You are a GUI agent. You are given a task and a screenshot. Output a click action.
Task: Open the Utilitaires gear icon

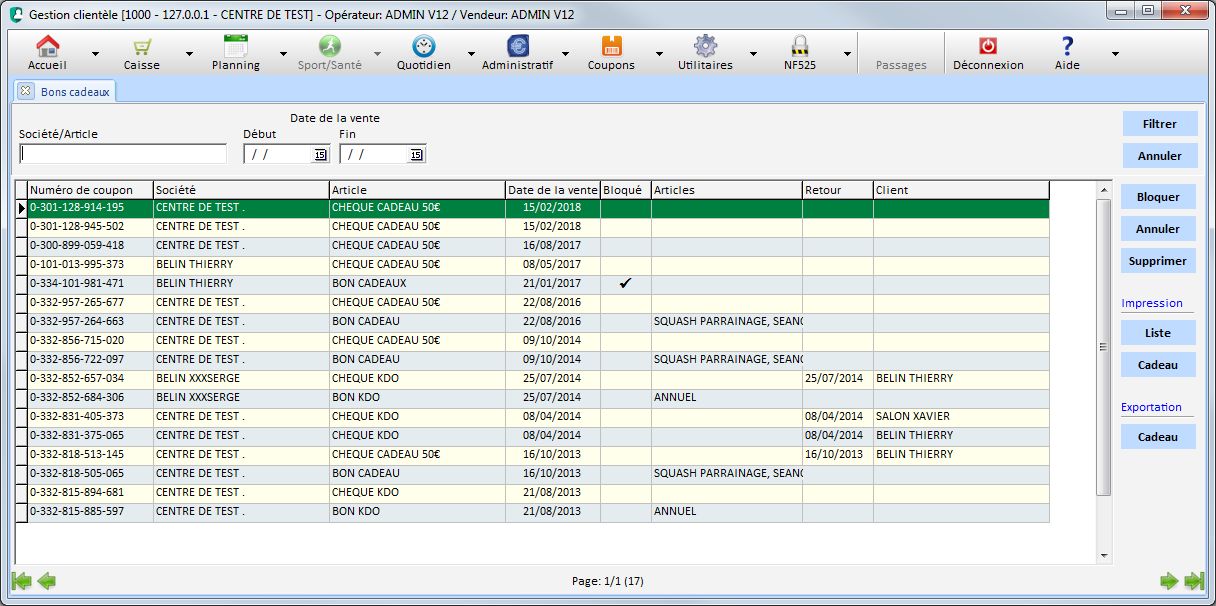[705, 46]
